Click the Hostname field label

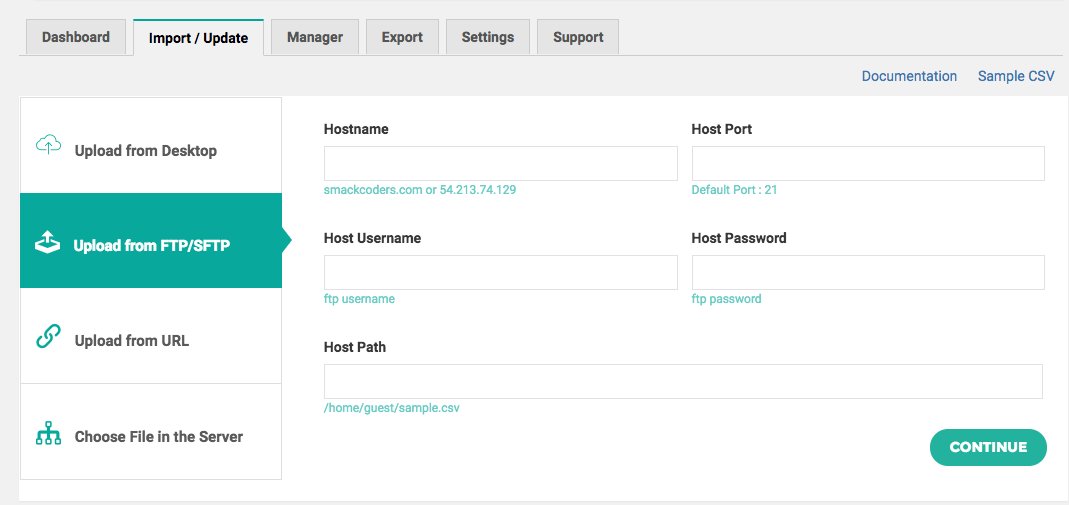click(356, 129)
